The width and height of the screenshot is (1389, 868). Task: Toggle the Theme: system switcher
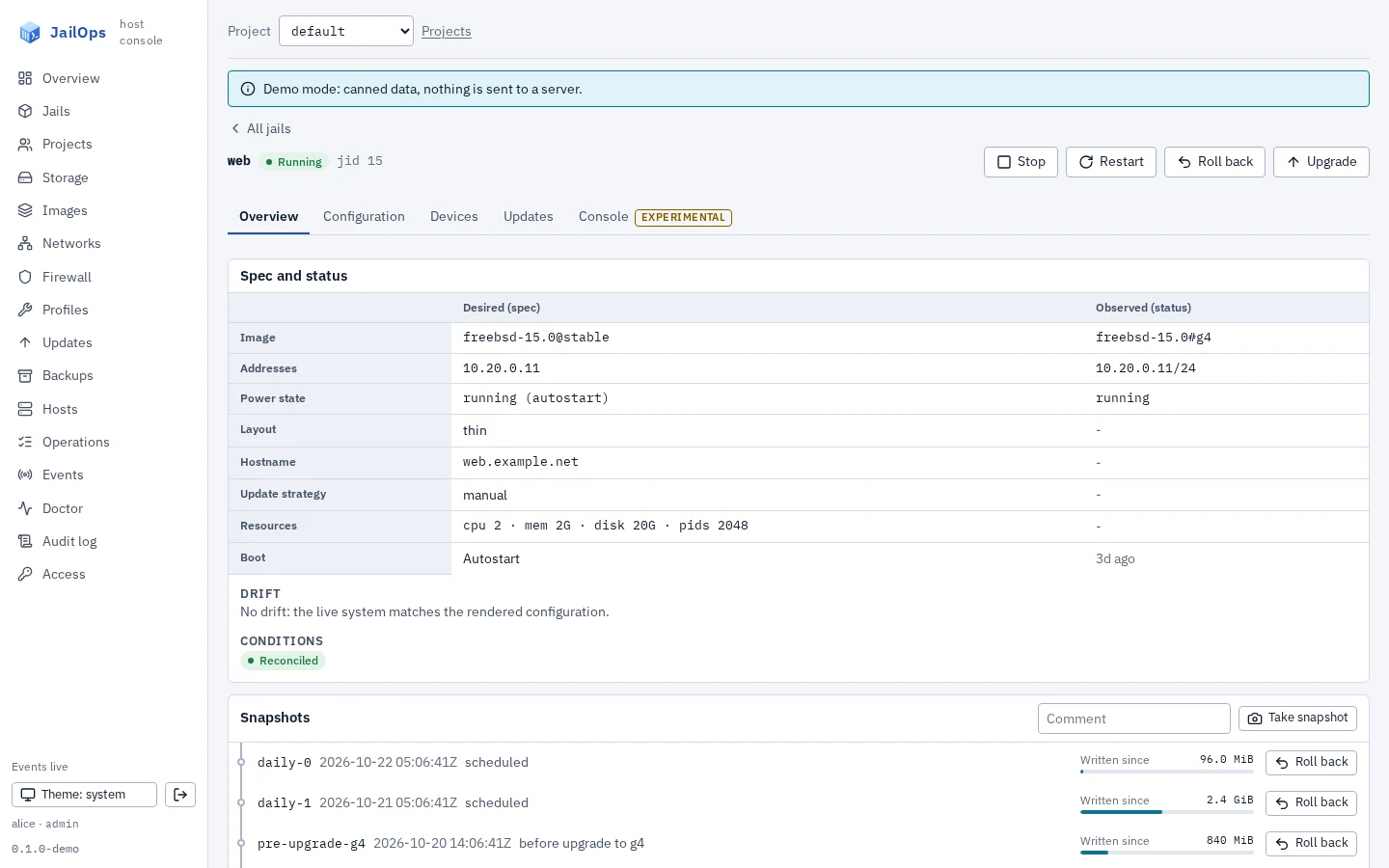pos(84,795)
